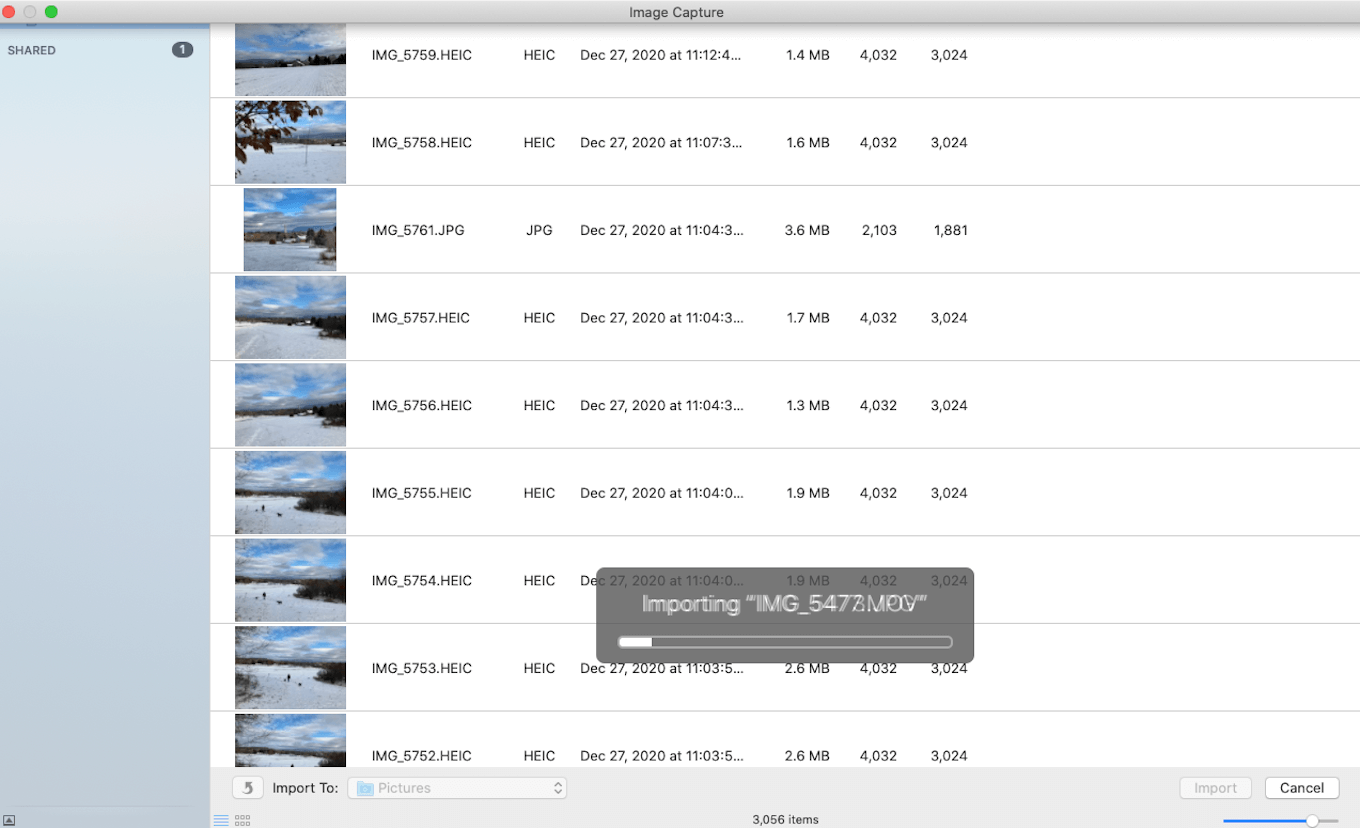
Task: Click 1.9 MB size in IMG_5755 row
Action: pos(807,493)
